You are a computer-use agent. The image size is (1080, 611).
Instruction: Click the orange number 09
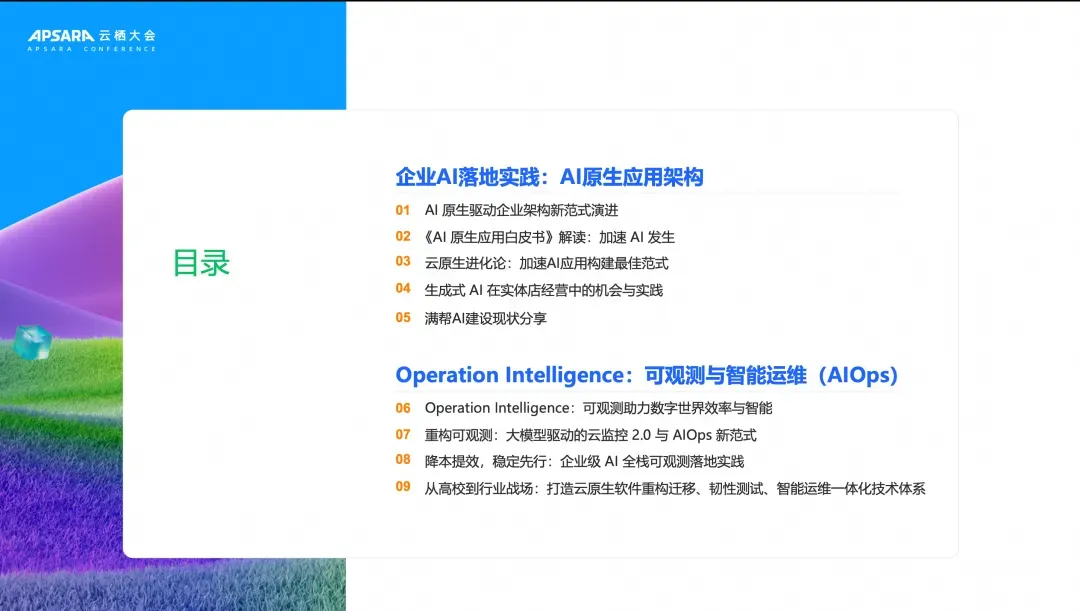(403, 487)
